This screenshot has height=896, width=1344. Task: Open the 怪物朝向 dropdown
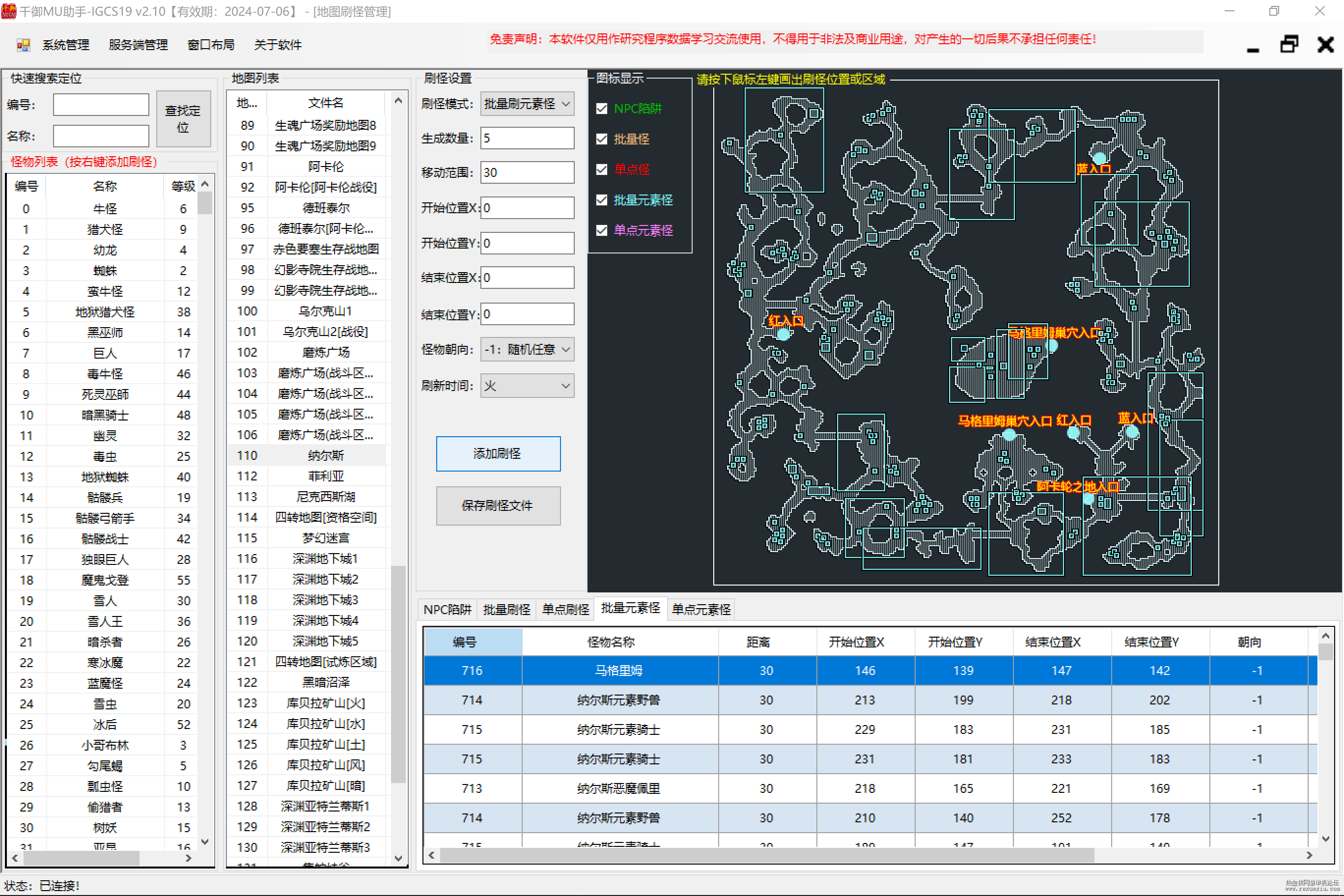(527, 349)
